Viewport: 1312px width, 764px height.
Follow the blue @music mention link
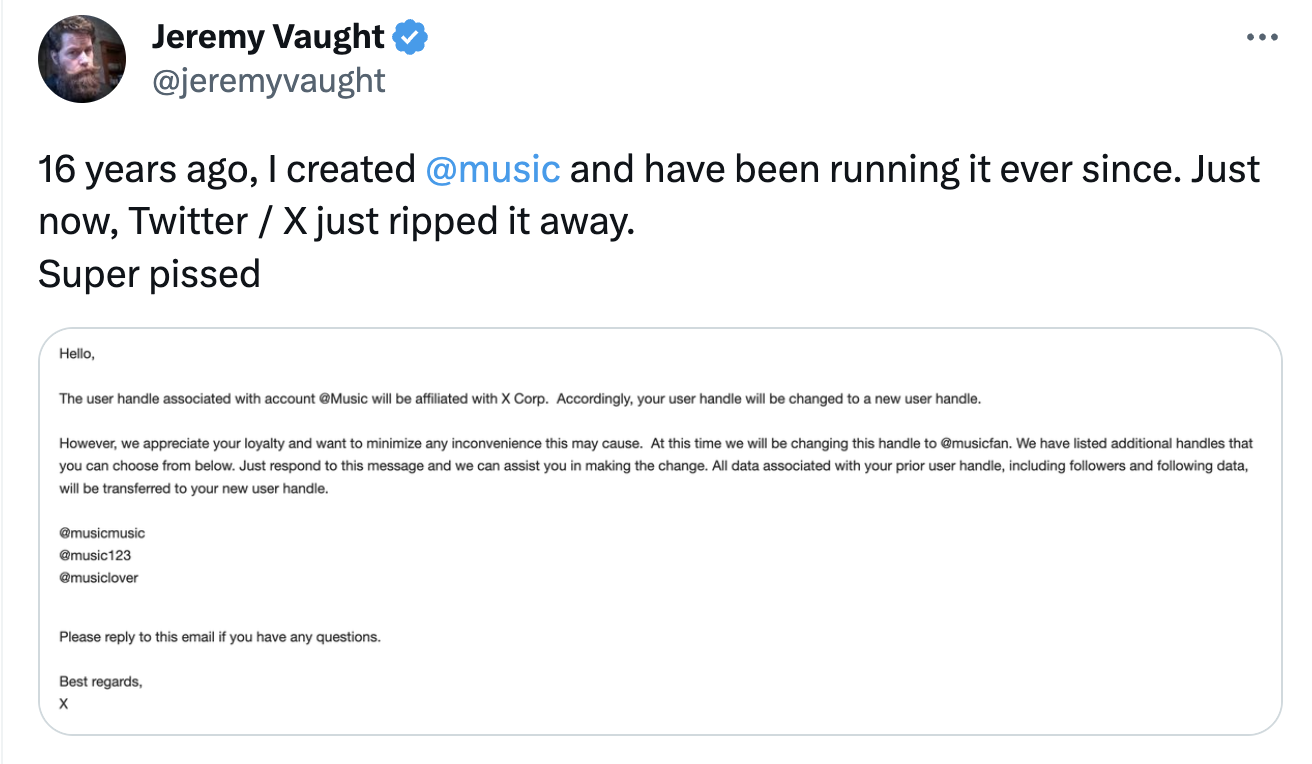tap(492, 169)
